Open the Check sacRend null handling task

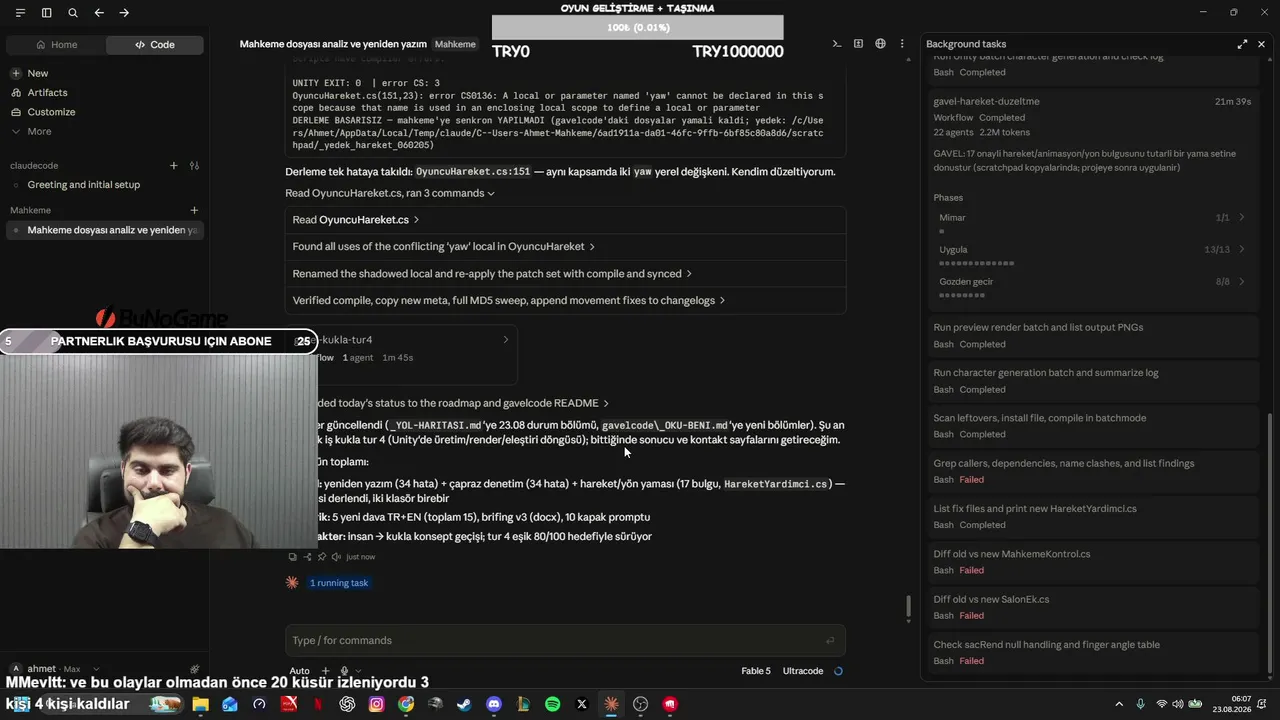click(x=1092, y=653)
